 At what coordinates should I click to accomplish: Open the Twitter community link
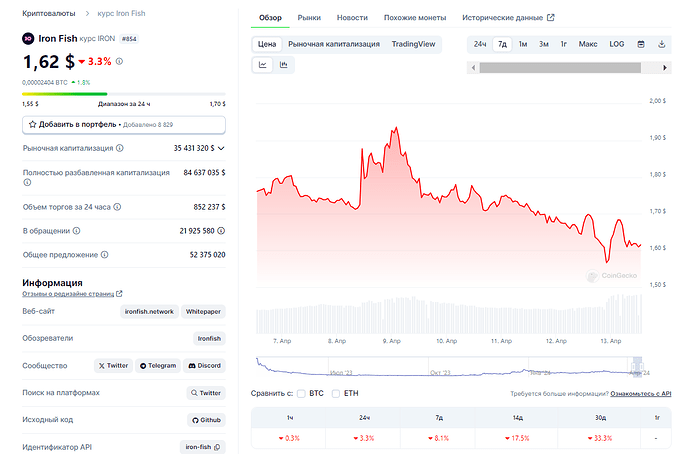point(114,366)
